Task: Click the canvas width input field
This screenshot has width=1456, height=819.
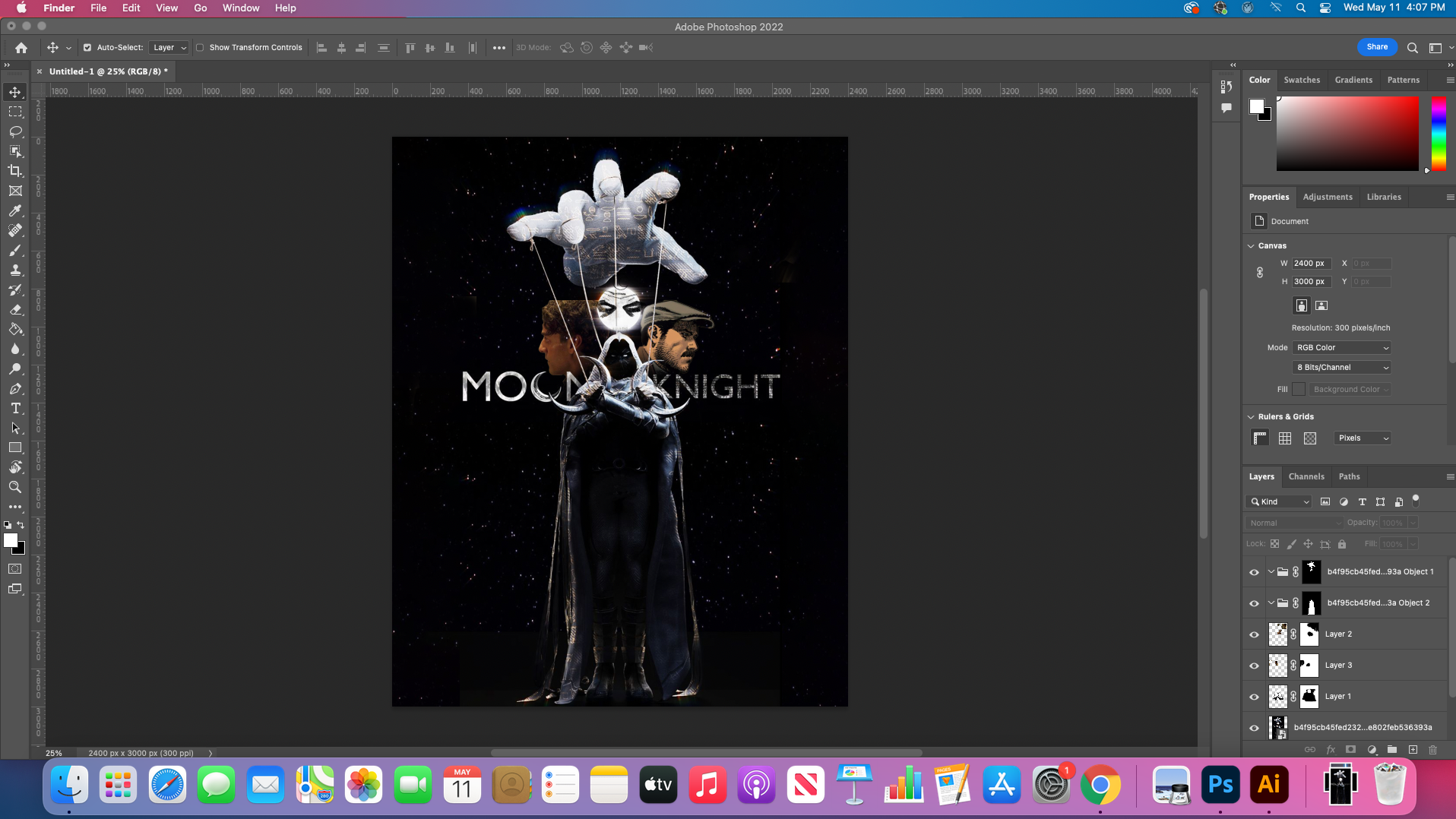Action: click(x=1311, y=264)
